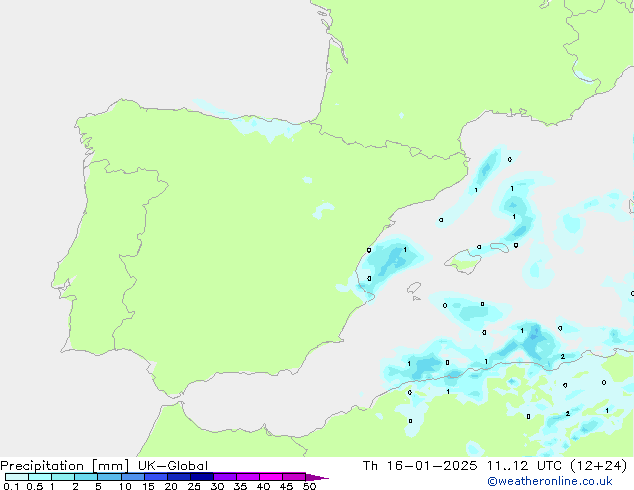Screen dimensions: 634x490
Task: Click the 45–50 mm legend color swatch
Action: tap(294, 477)
